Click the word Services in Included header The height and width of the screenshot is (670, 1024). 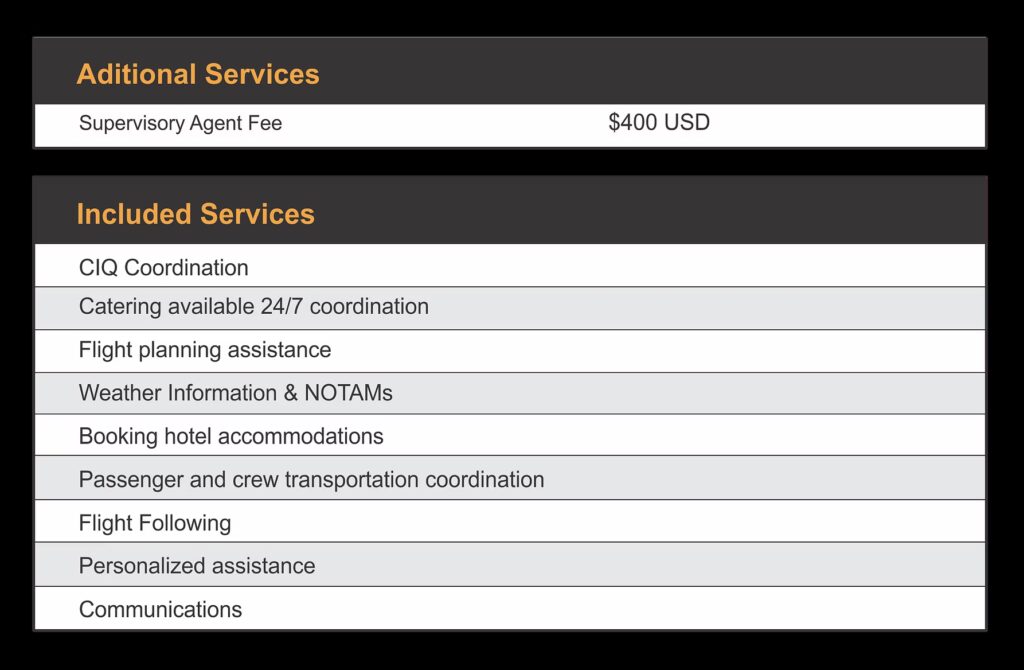point(257,214)
